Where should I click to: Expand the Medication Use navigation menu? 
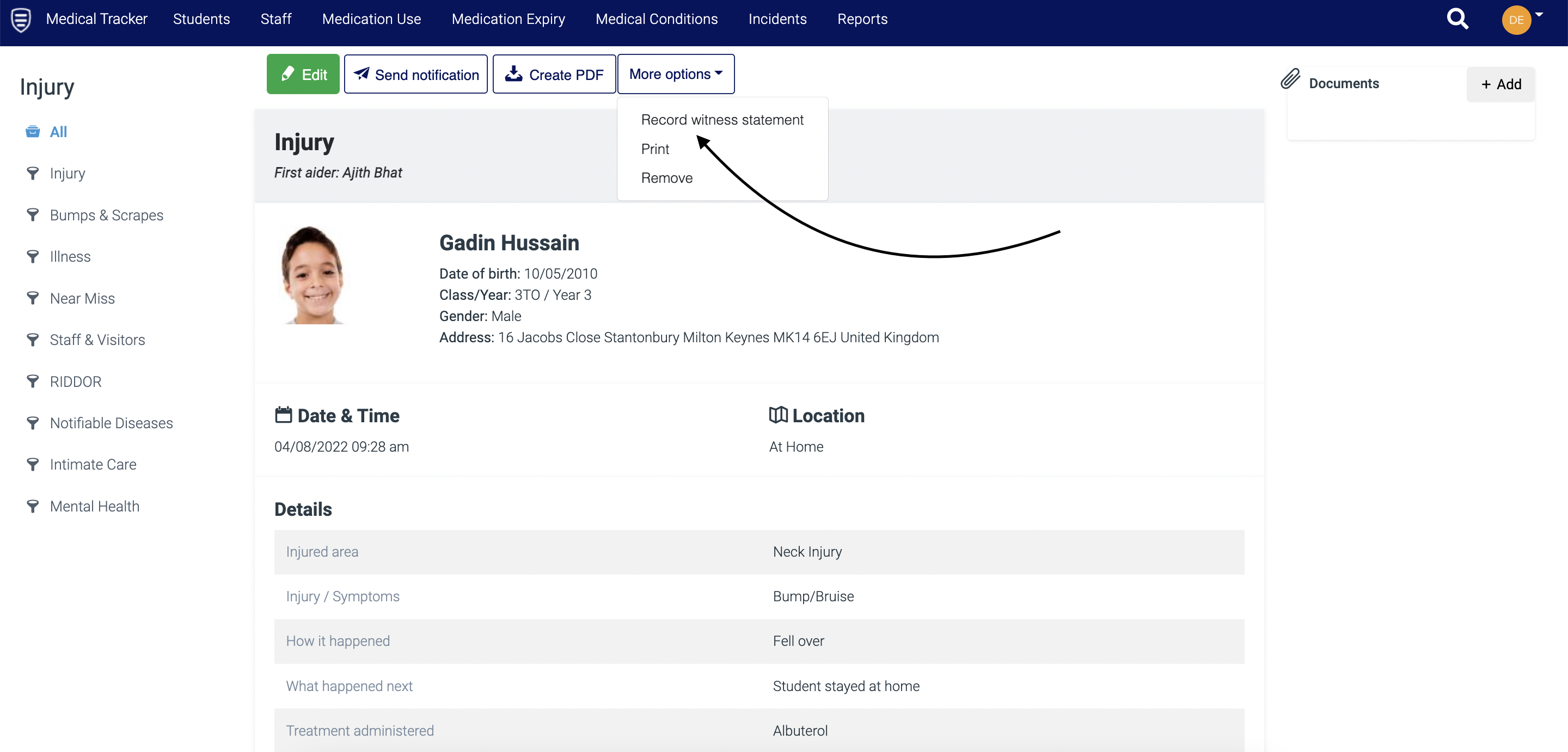pyautogui.click(x=370, y=18)
